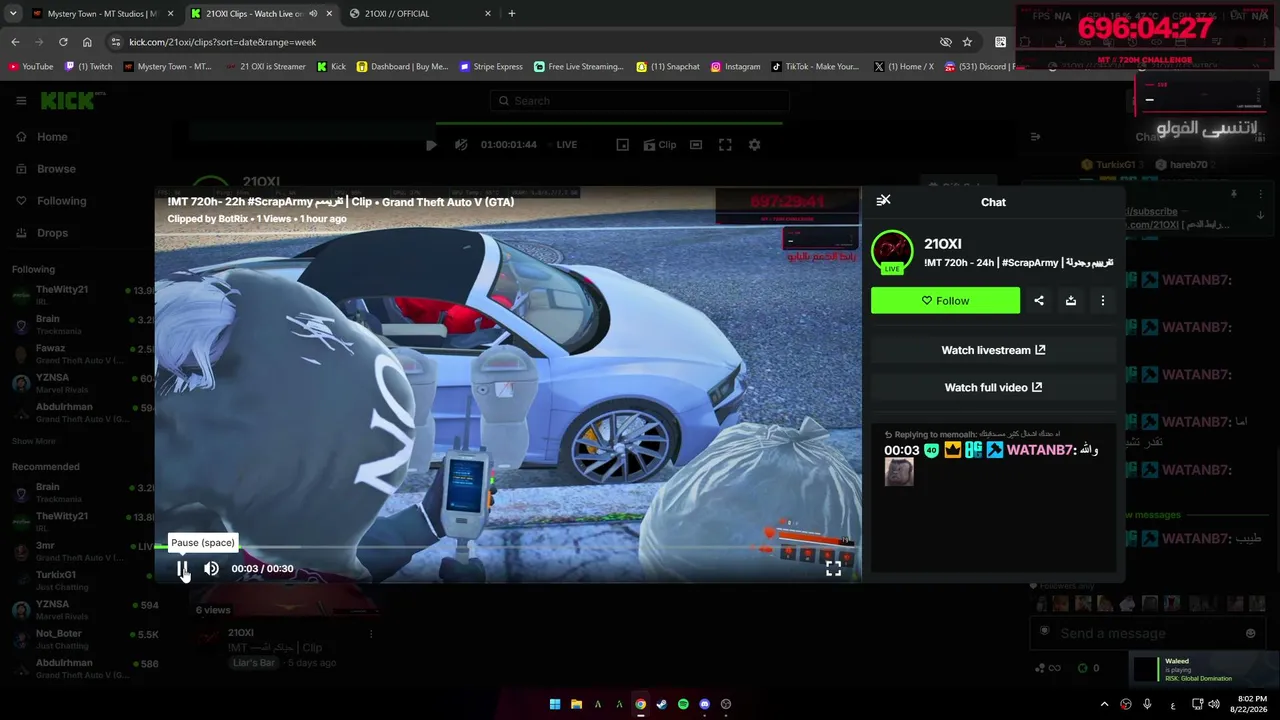Image resolution: width=1280 pixels, height=720 pixels.
Task: Open a new browser tab
Action: 512,14
